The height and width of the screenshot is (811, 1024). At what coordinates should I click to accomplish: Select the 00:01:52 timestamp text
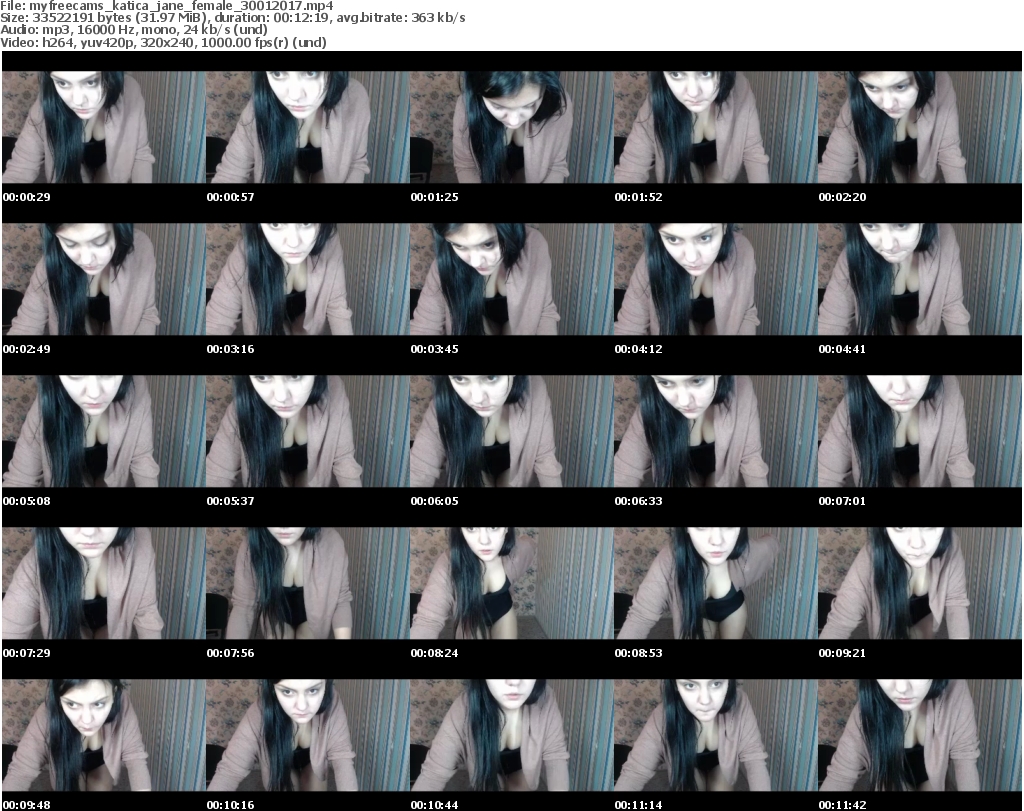638,197
